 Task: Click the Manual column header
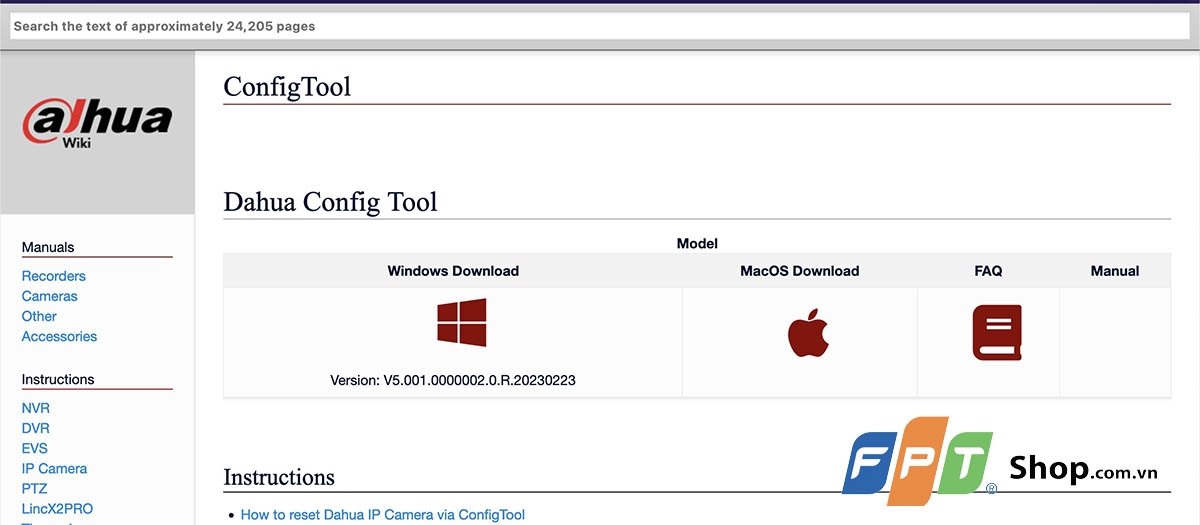[1115, 271]
